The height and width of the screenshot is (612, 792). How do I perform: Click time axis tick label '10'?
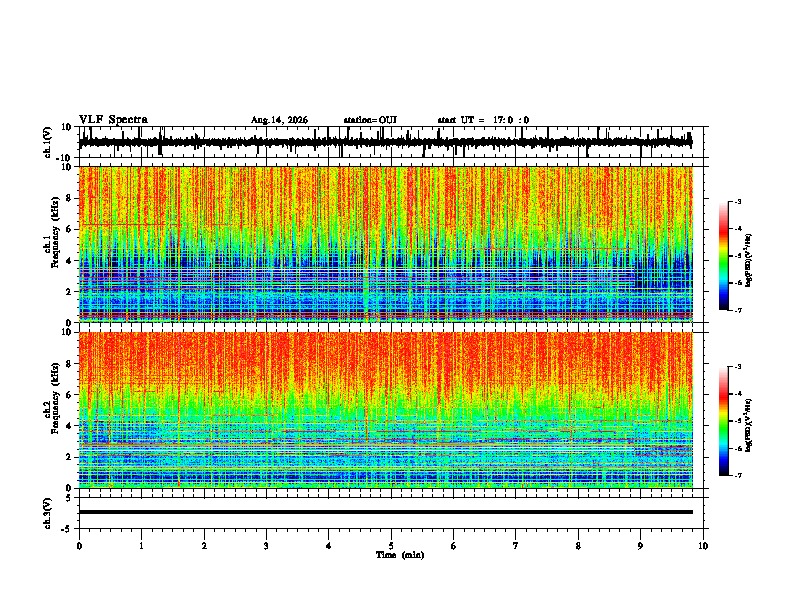tap(703, 546)
